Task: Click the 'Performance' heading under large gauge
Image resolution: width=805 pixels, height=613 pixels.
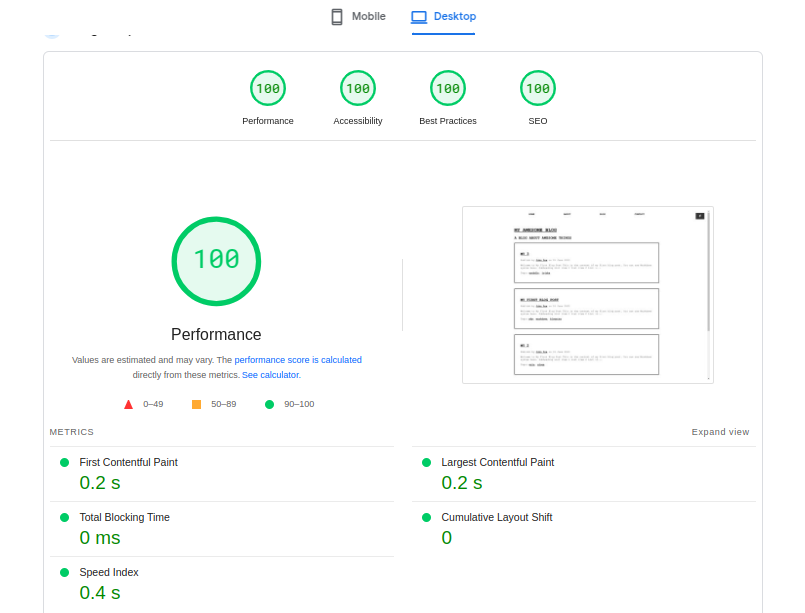Action: (x=216, y=334)
